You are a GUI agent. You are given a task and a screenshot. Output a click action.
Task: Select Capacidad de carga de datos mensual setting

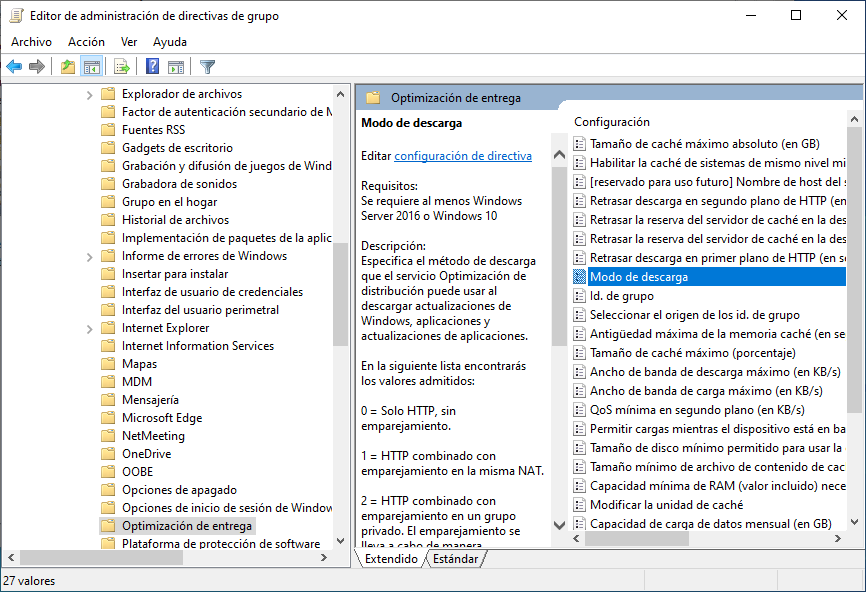[710, 524]
